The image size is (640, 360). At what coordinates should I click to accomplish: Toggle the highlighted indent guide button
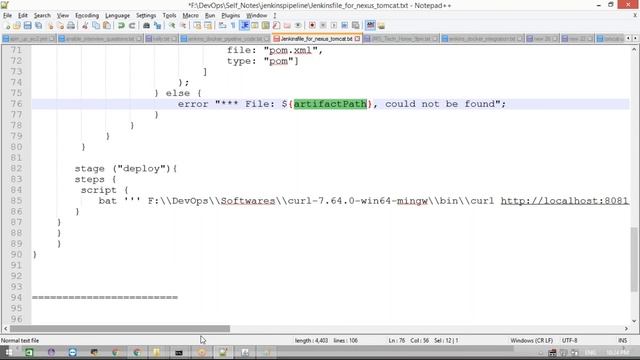[244, 26]
